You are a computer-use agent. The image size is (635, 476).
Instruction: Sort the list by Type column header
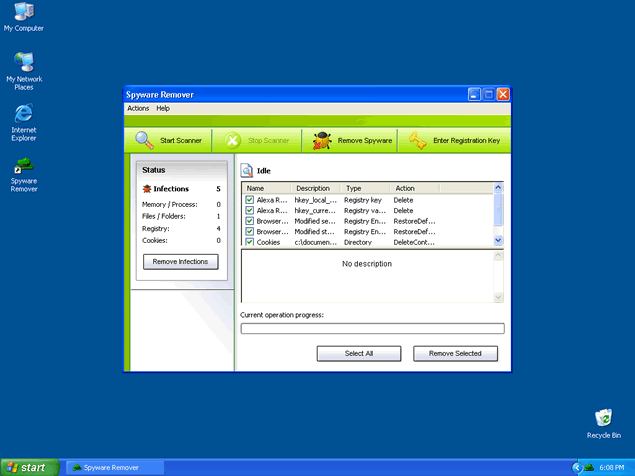365,188
